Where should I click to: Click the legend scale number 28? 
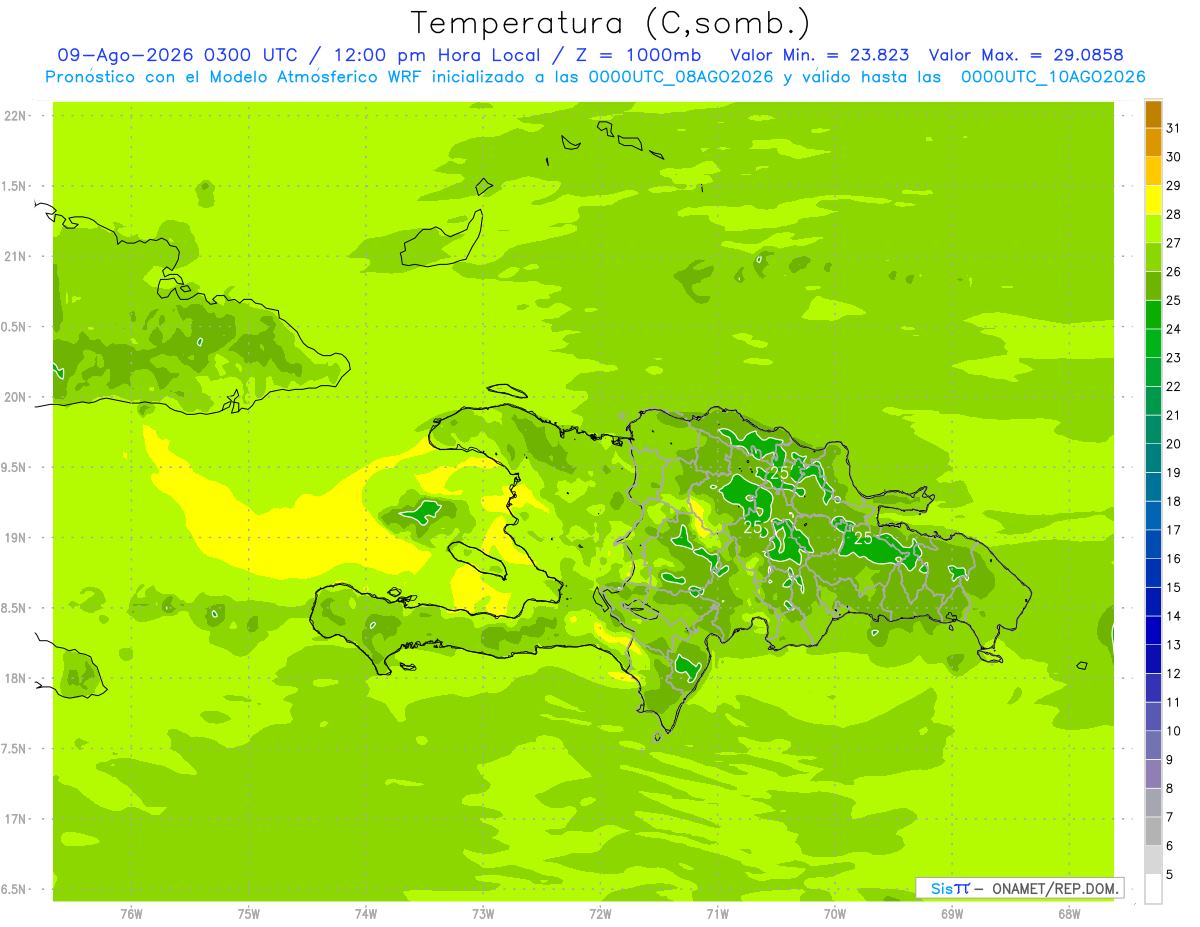coord(1173,214)
